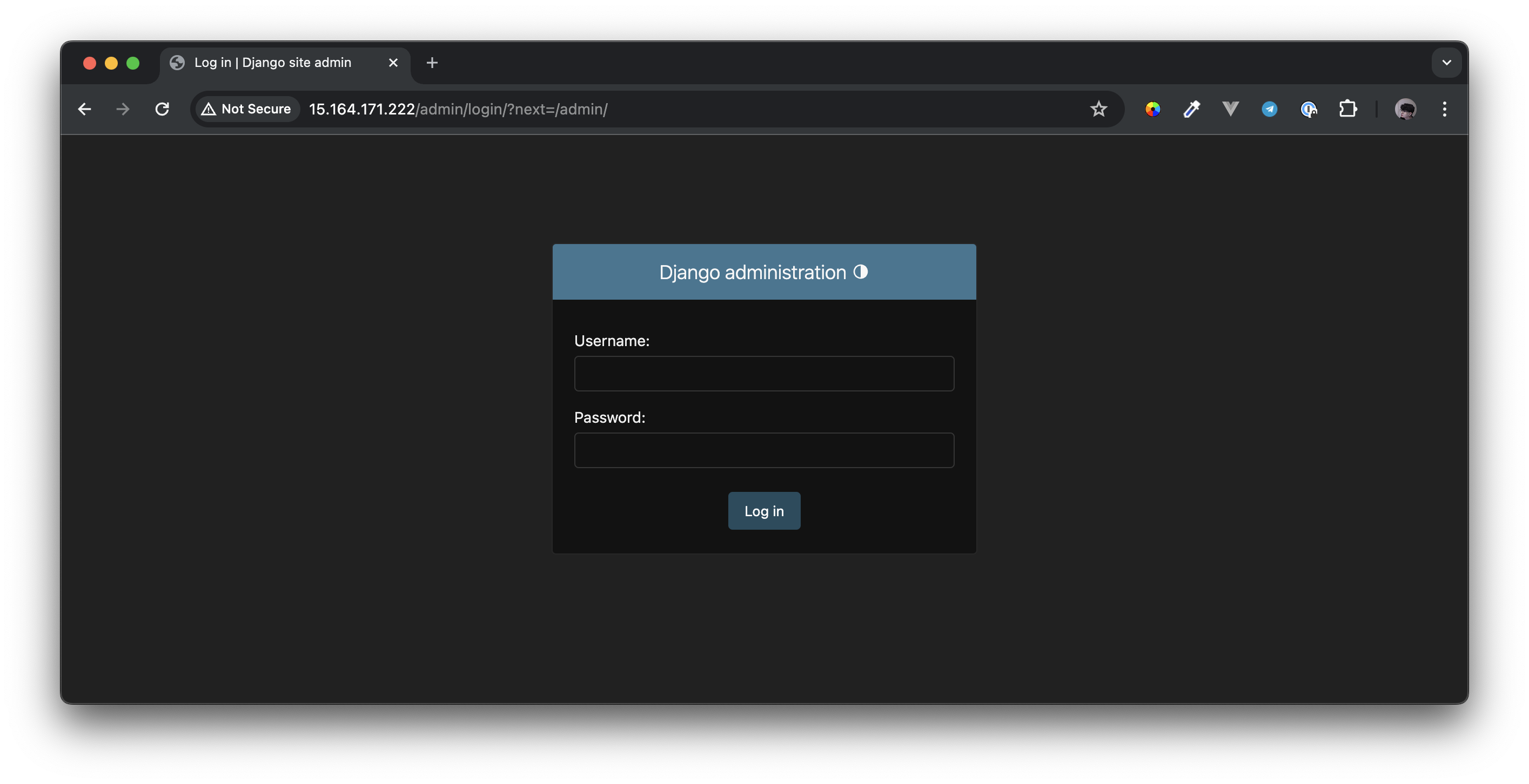Select the Django site admin tab
Viewport: 1529px width, 784px height.
coord(273,63)
